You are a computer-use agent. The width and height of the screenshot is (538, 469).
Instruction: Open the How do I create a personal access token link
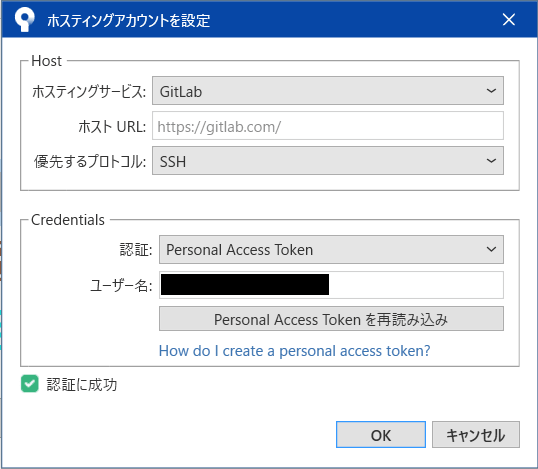[294, 351]
